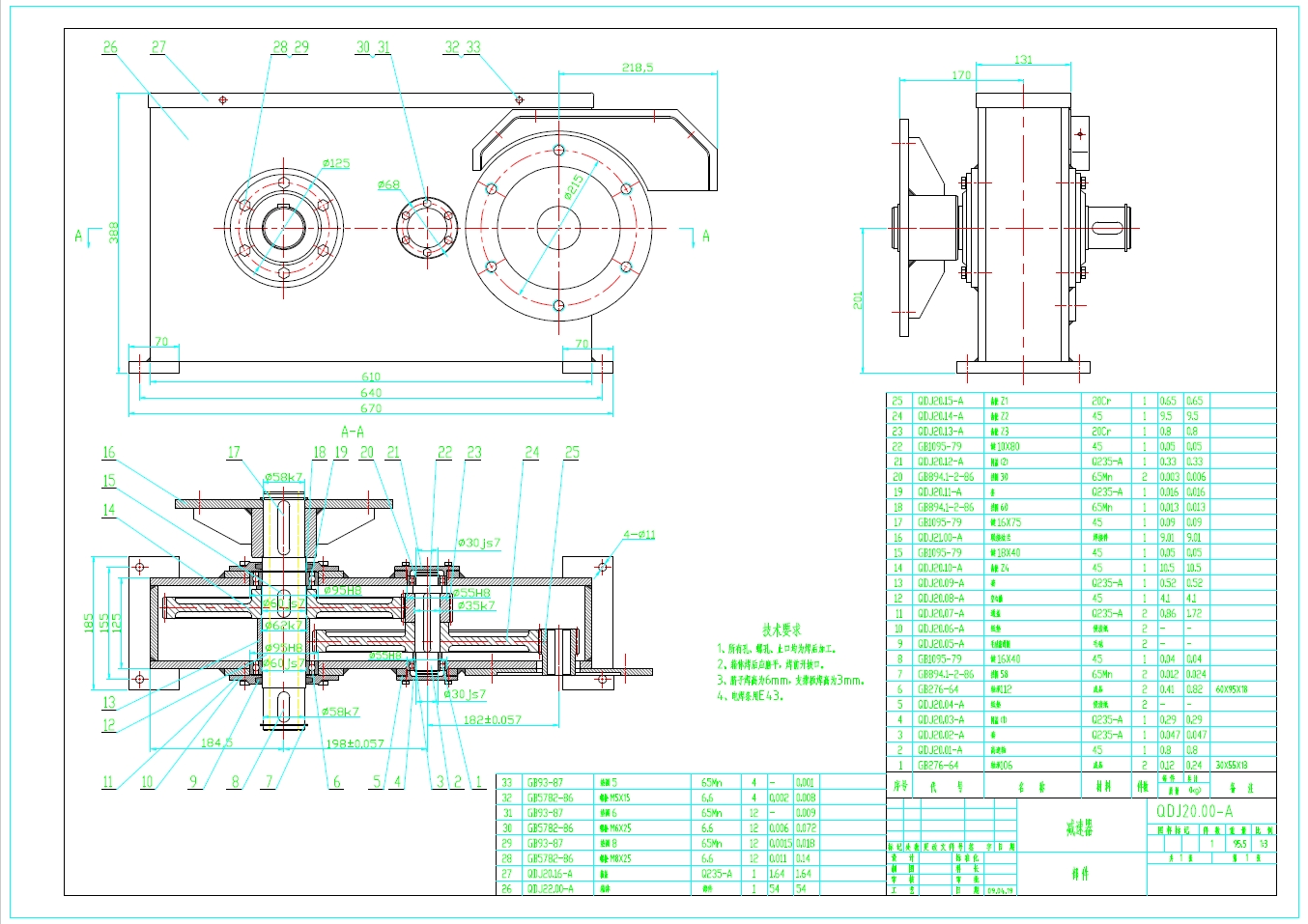
Task: Select the 640 base length dimension
Action: point(371,392)
